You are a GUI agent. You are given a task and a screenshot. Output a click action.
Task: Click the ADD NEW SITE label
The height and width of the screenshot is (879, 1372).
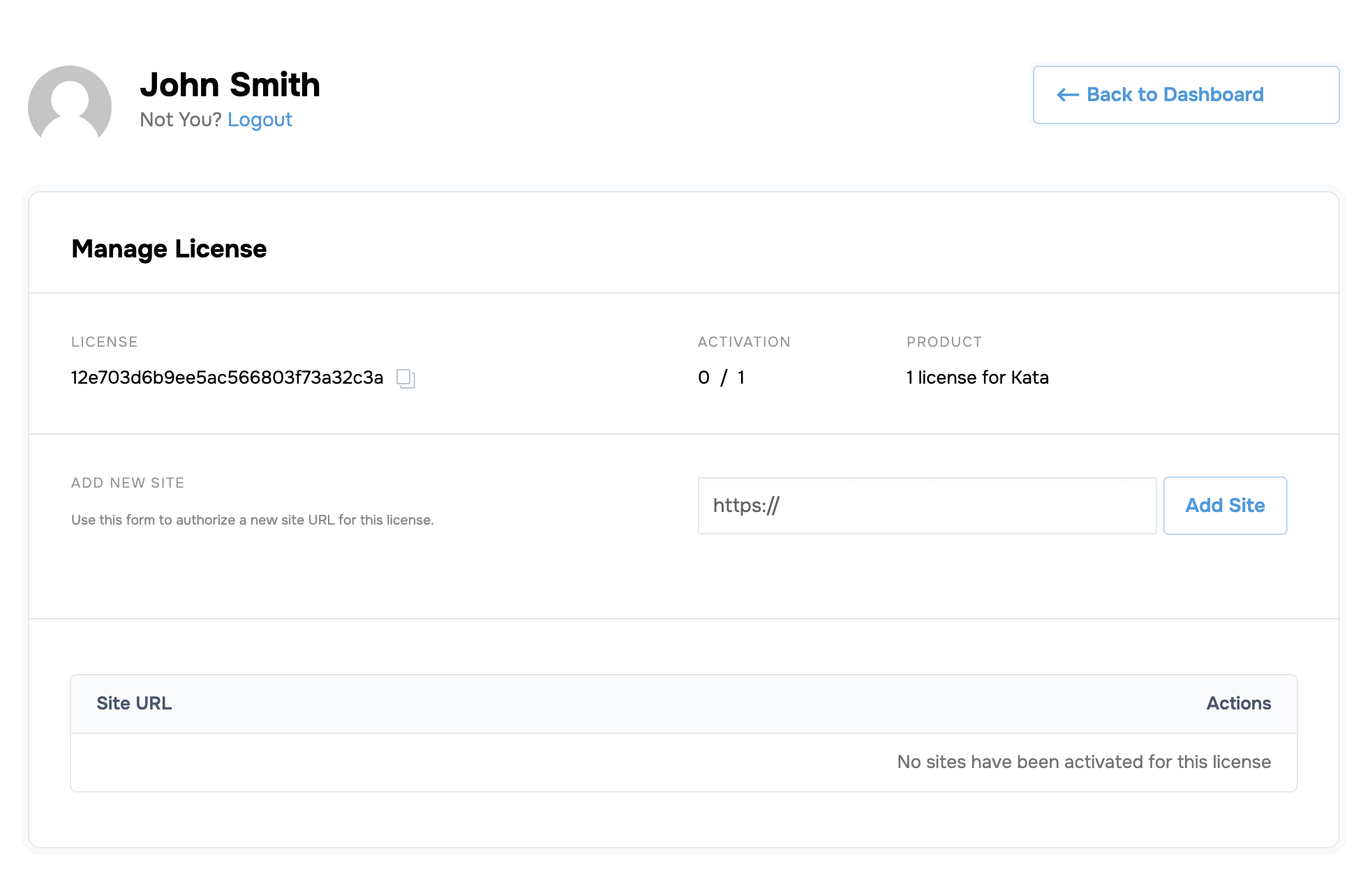coord(128,483)
